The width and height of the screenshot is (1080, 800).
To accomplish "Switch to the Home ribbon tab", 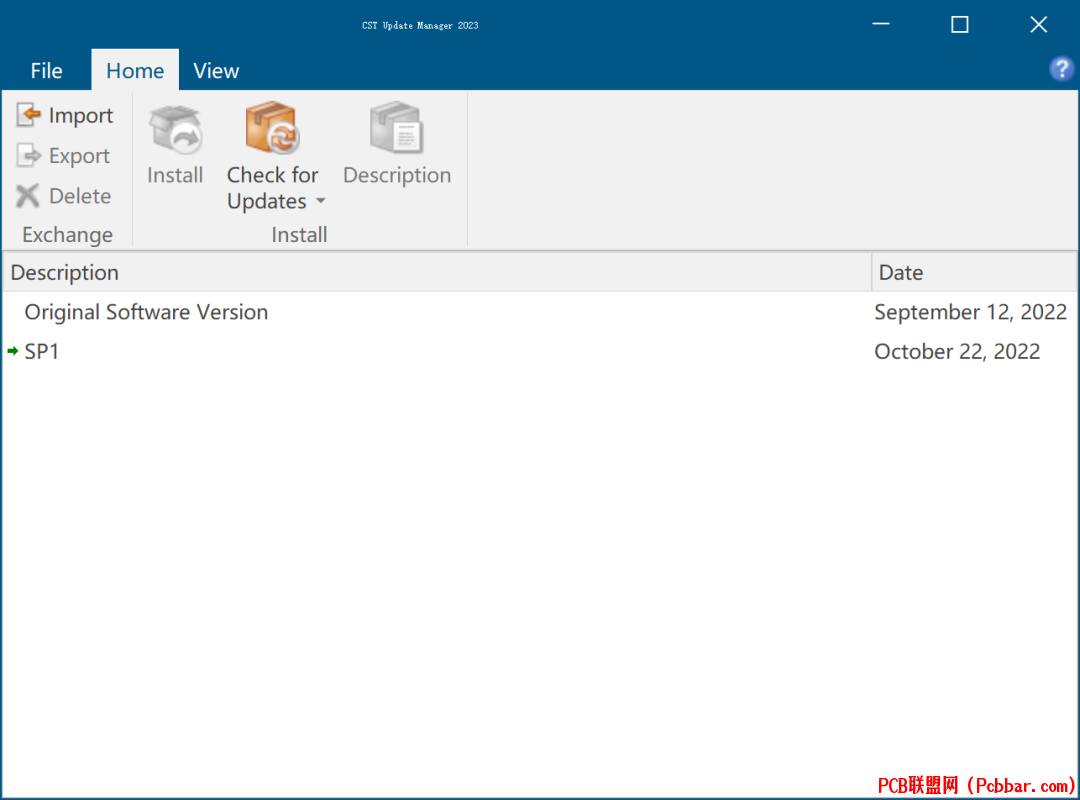I will [135, 70].
